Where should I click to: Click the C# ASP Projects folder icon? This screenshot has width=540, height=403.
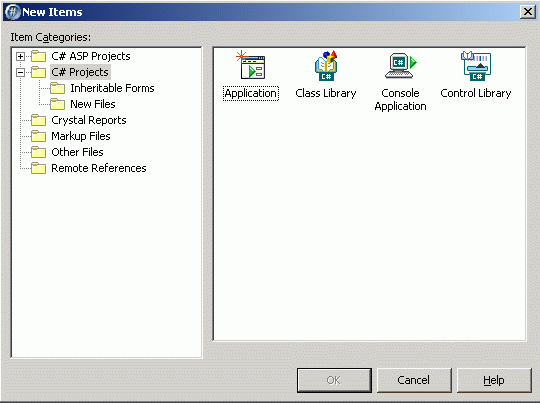(38, 56)
